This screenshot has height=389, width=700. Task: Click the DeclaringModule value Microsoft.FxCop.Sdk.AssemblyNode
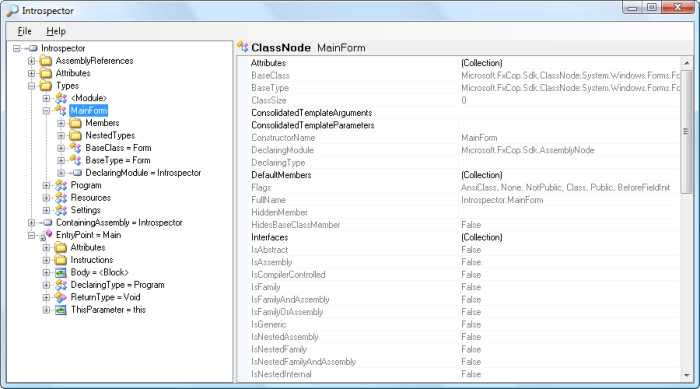[x=528, y=150]
